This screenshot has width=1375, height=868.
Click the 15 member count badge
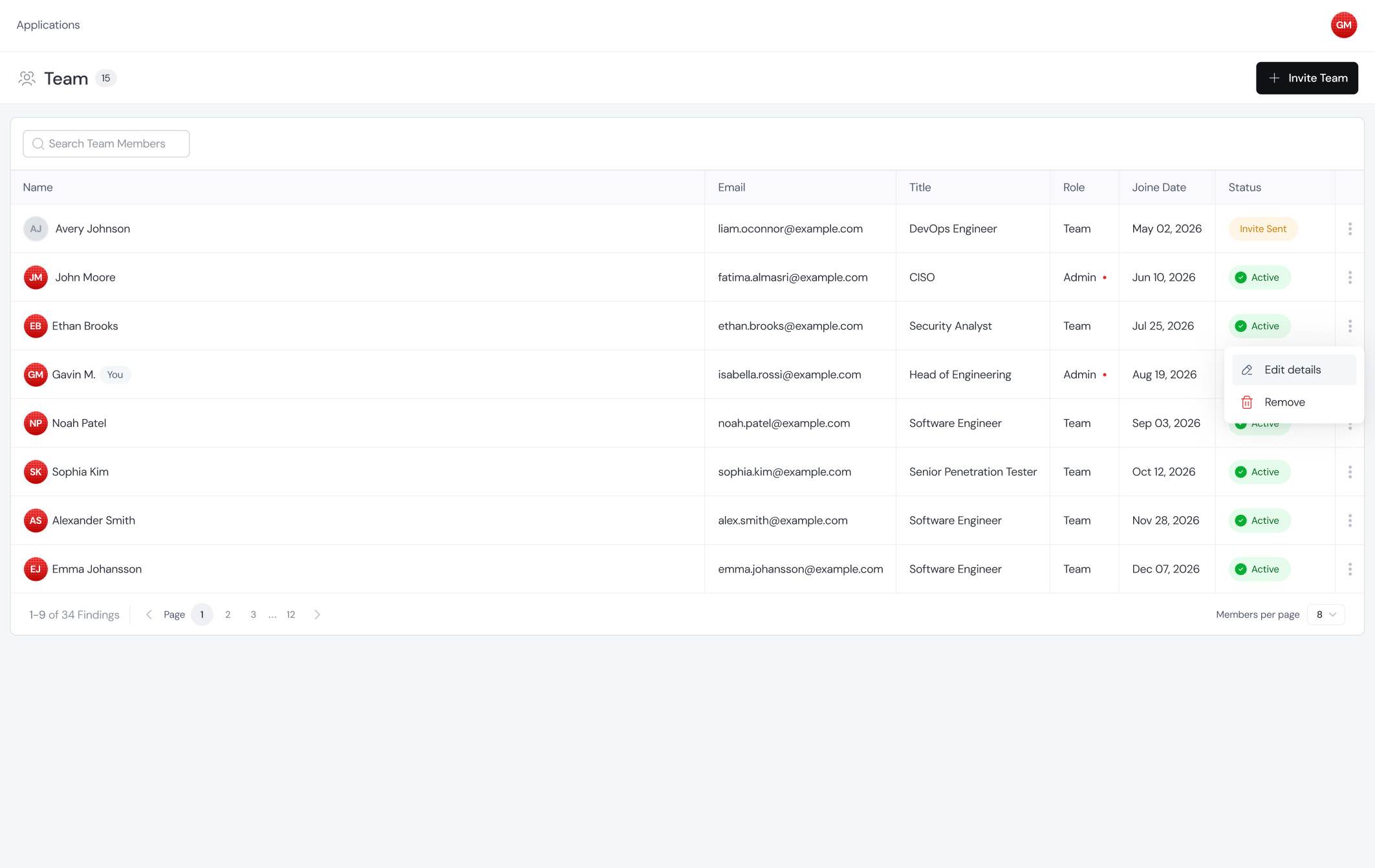click(105, 78)
